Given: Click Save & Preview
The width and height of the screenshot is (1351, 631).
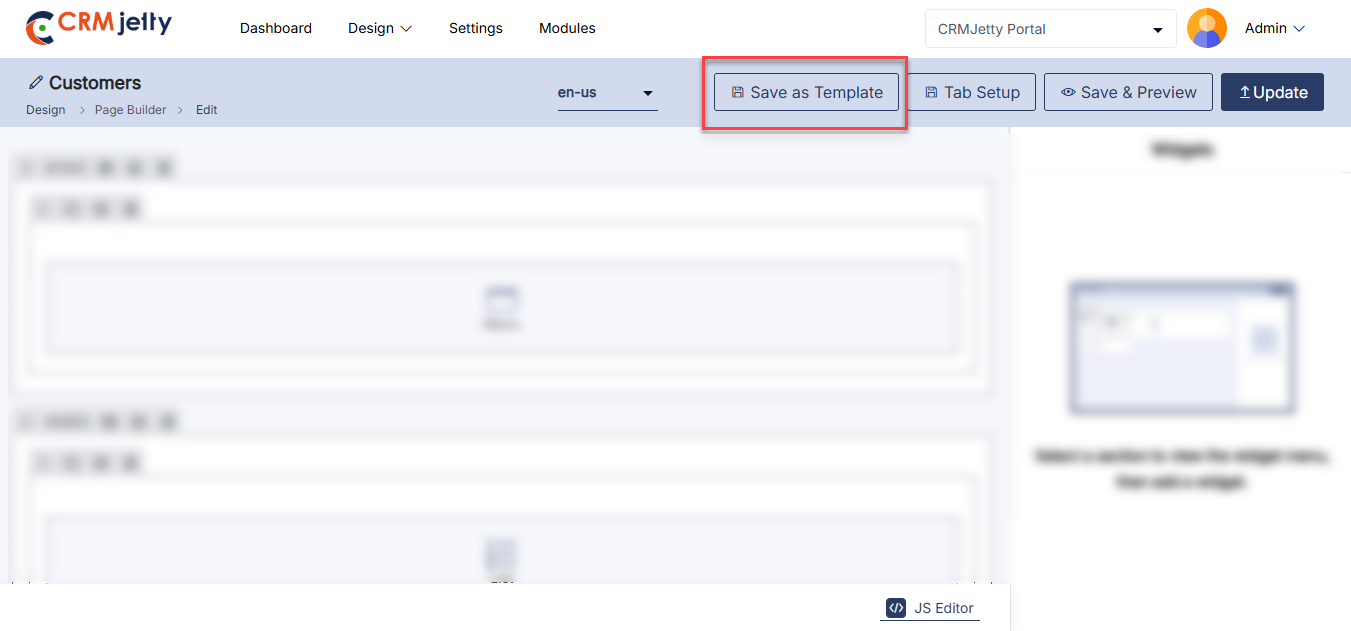Looking at the screenshot, I should click(1128, 92).
